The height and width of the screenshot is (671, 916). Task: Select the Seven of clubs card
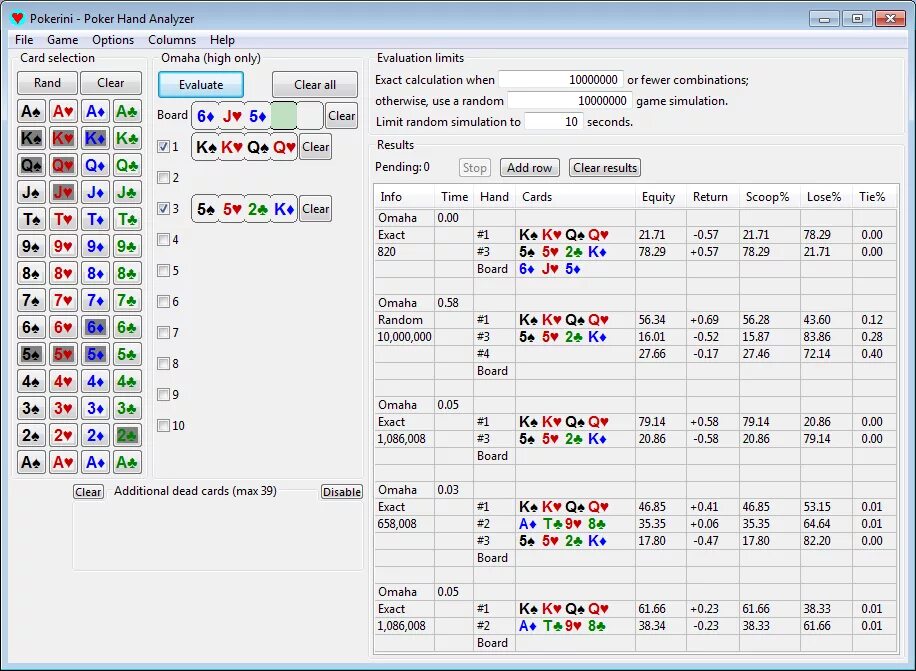[x=127, y=301]
